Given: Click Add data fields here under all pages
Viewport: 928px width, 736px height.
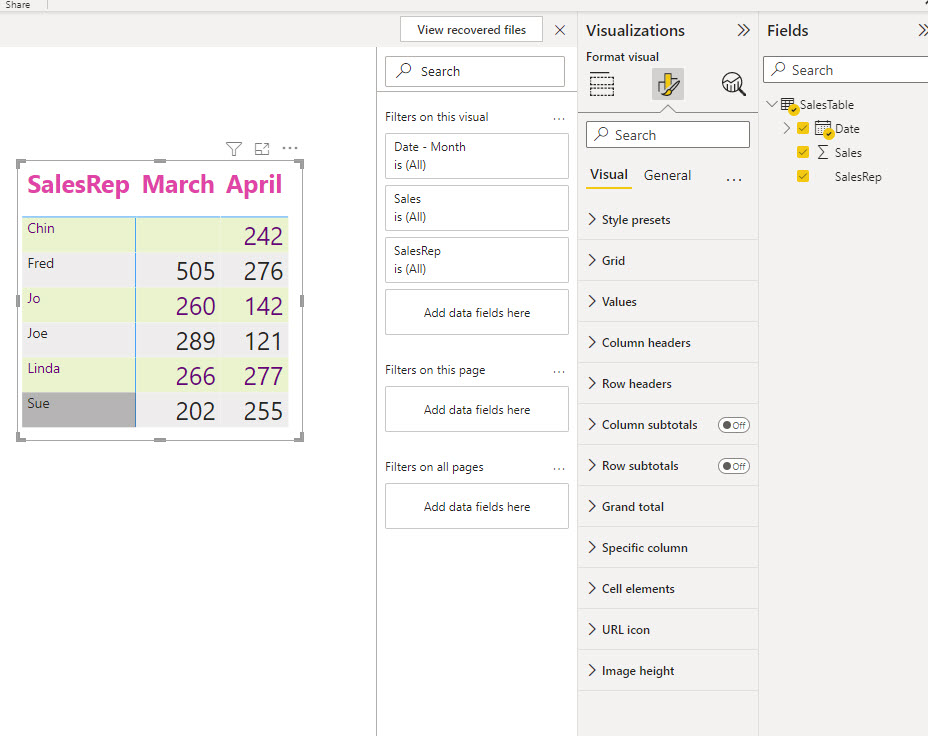Looking at the screenshot, I should click(x=476, y=506).
